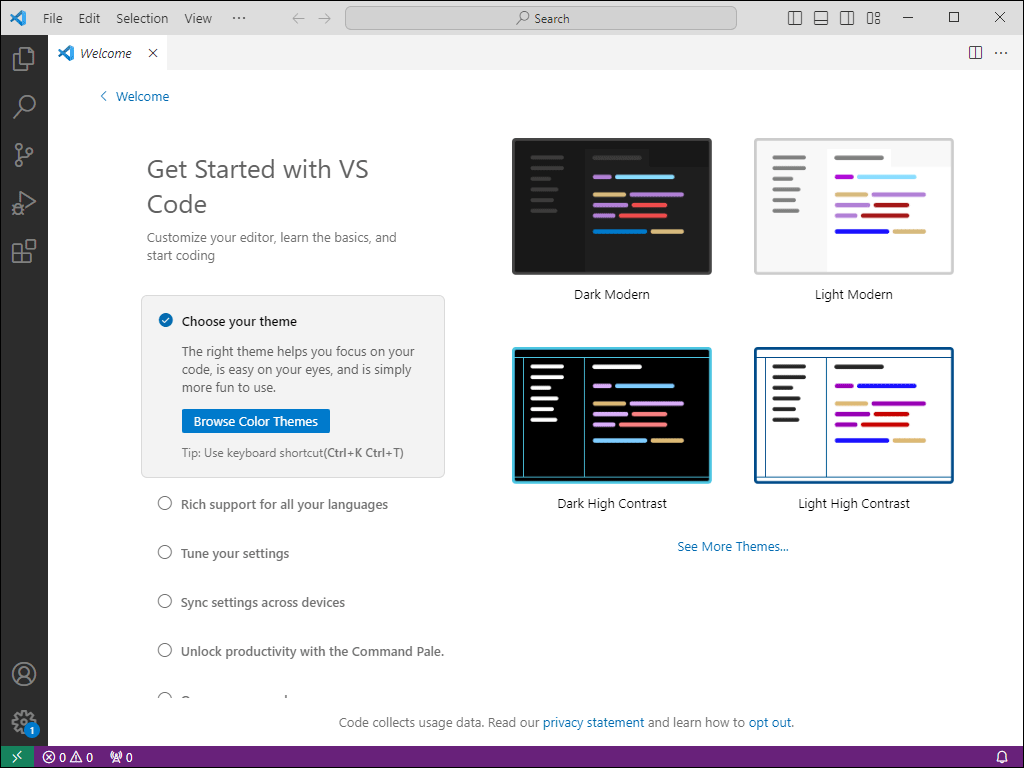Show errors and warnings in status bar
Viewport: 1024px width, 768px height.
pos(68,758)
